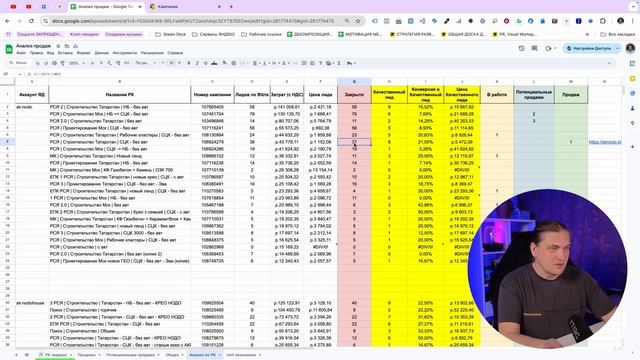Open the Вставка menu
This screenshot has height=360, width=640.
pos(65,53)
